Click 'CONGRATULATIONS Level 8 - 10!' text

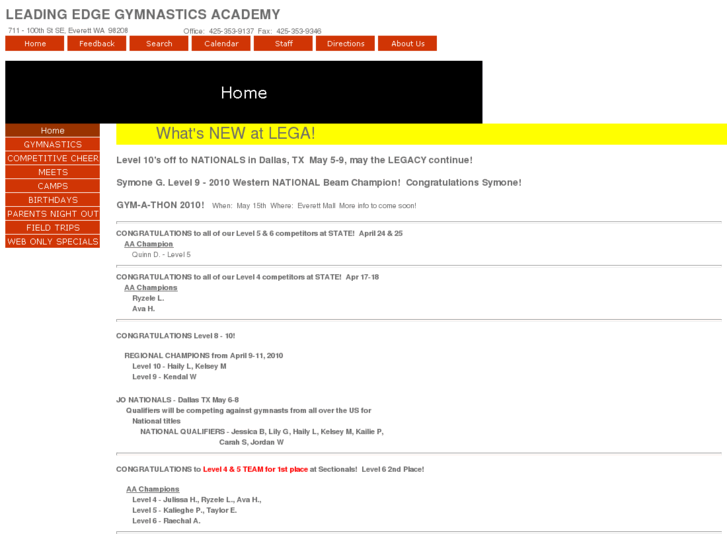click(x=176, y=336)
